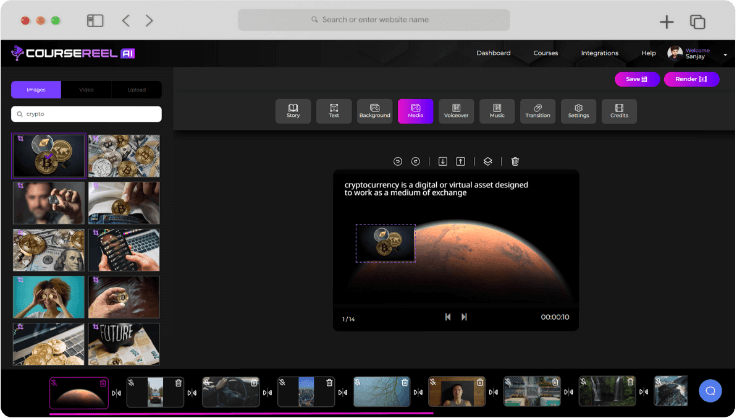This screenshot has width=737, height=418.
Task: Select the Mars slide in the timeline
Action: pyautogui.click(x=79, y=393)
